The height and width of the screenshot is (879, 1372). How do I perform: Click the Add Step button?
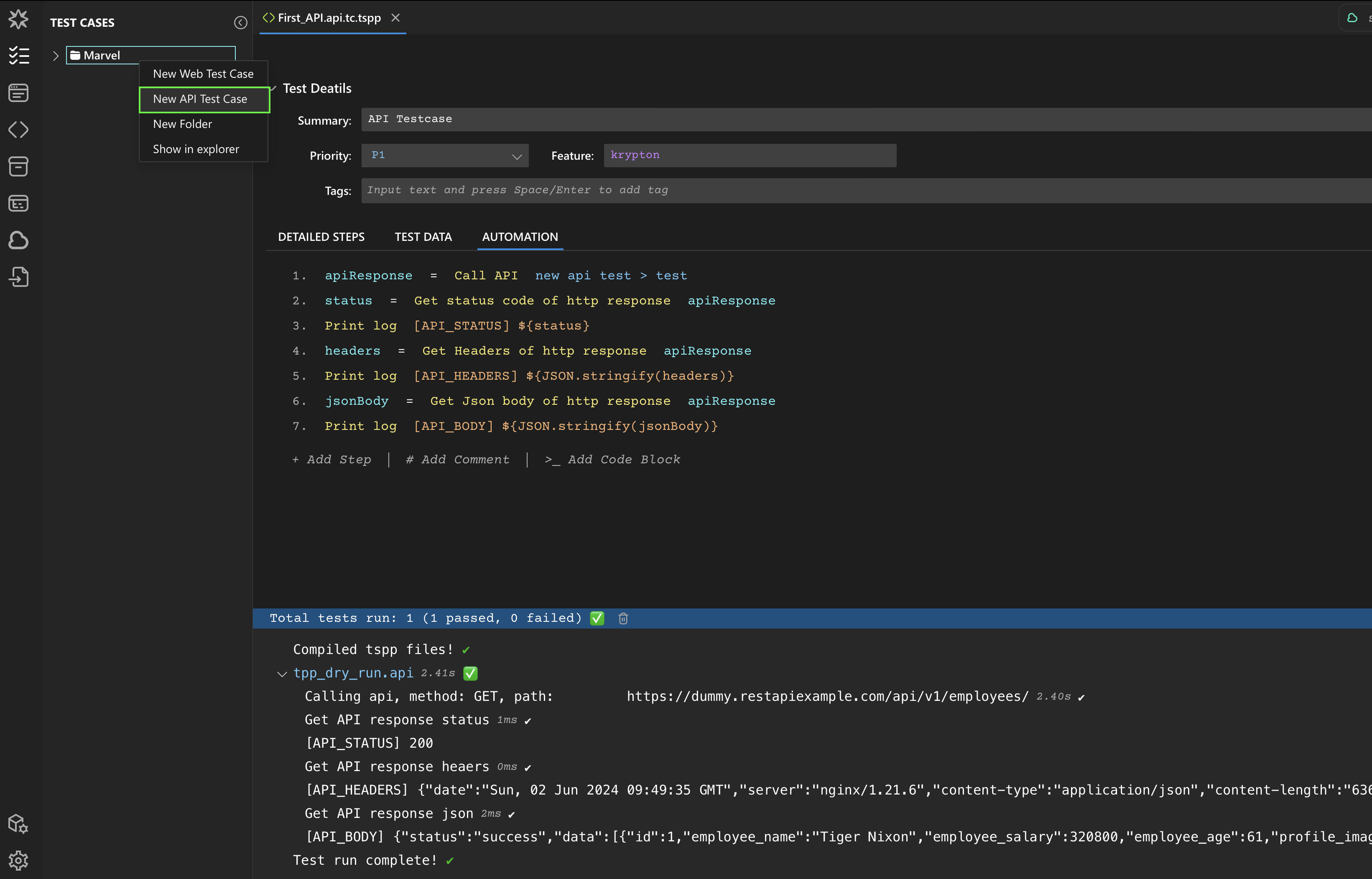pyautogui.click(x=332, y=460)
